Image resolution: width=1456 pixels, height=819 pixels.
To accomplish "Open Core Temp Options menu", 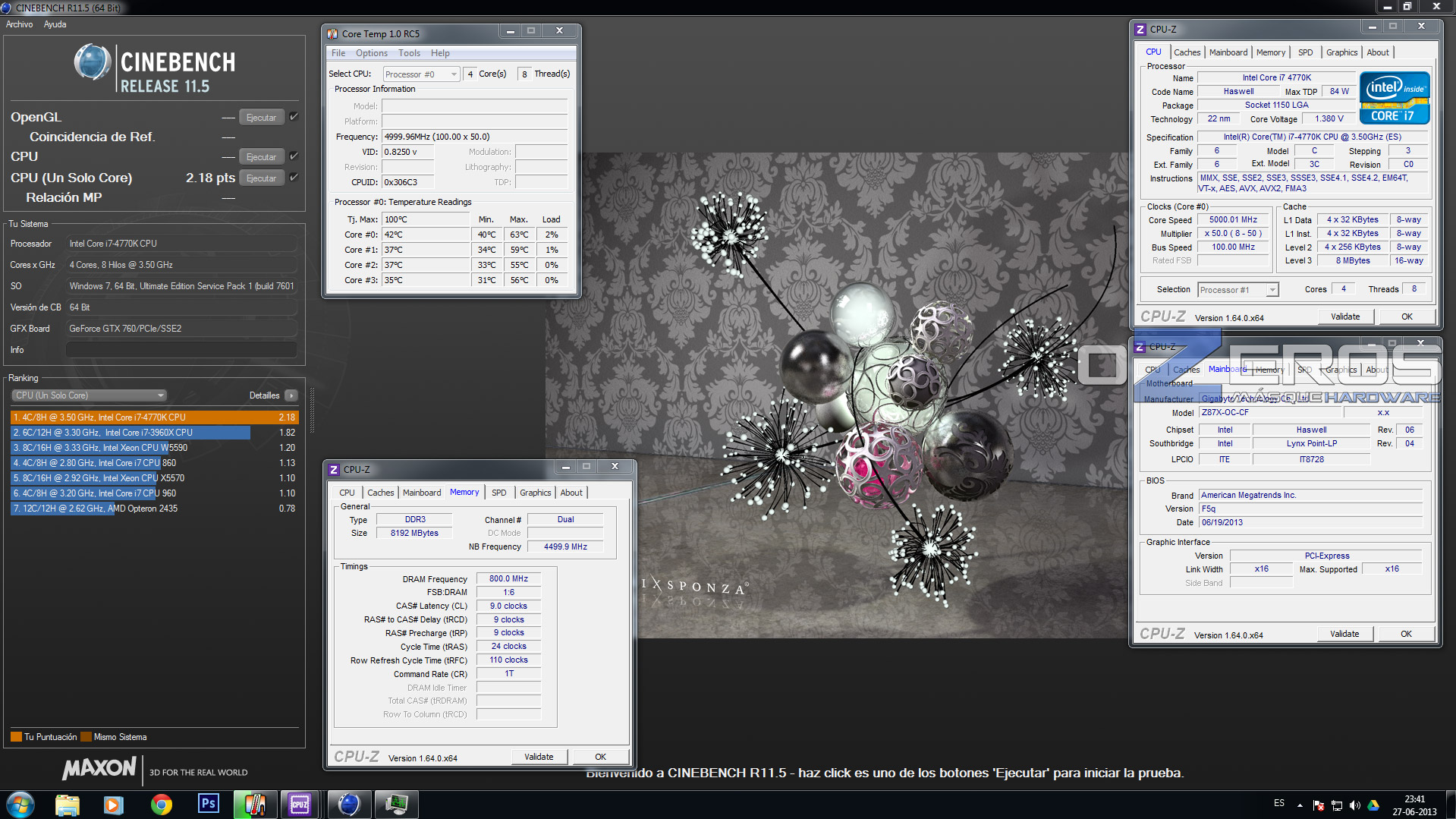I will (372, 53).
